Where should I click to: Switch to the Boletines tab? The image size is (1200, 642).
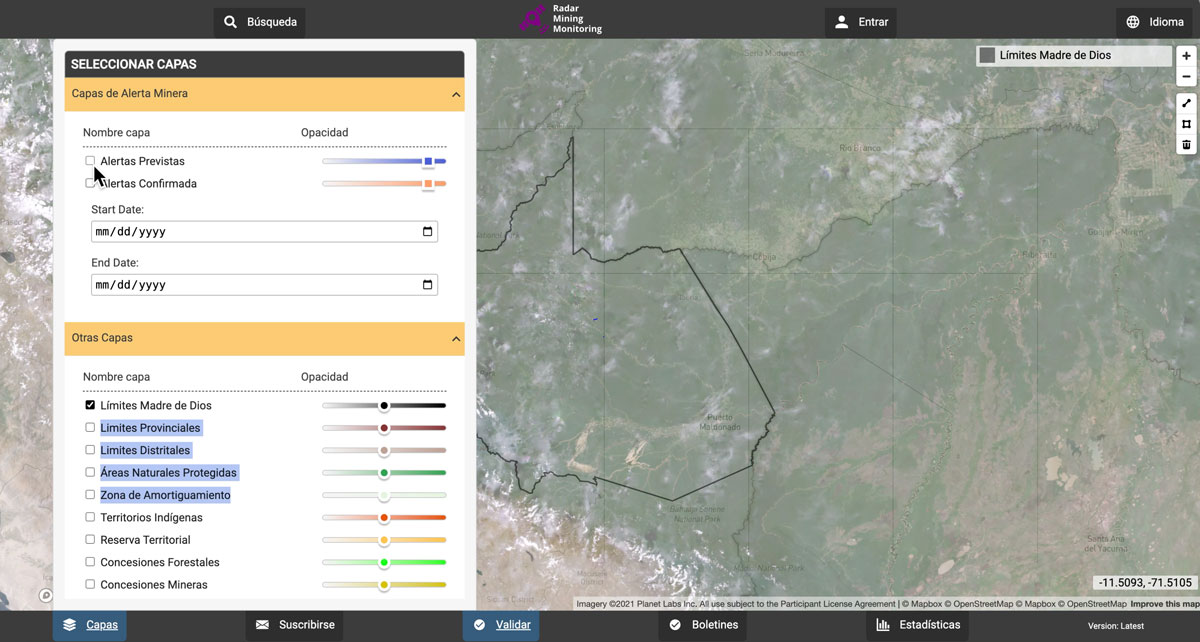point(703,625)
